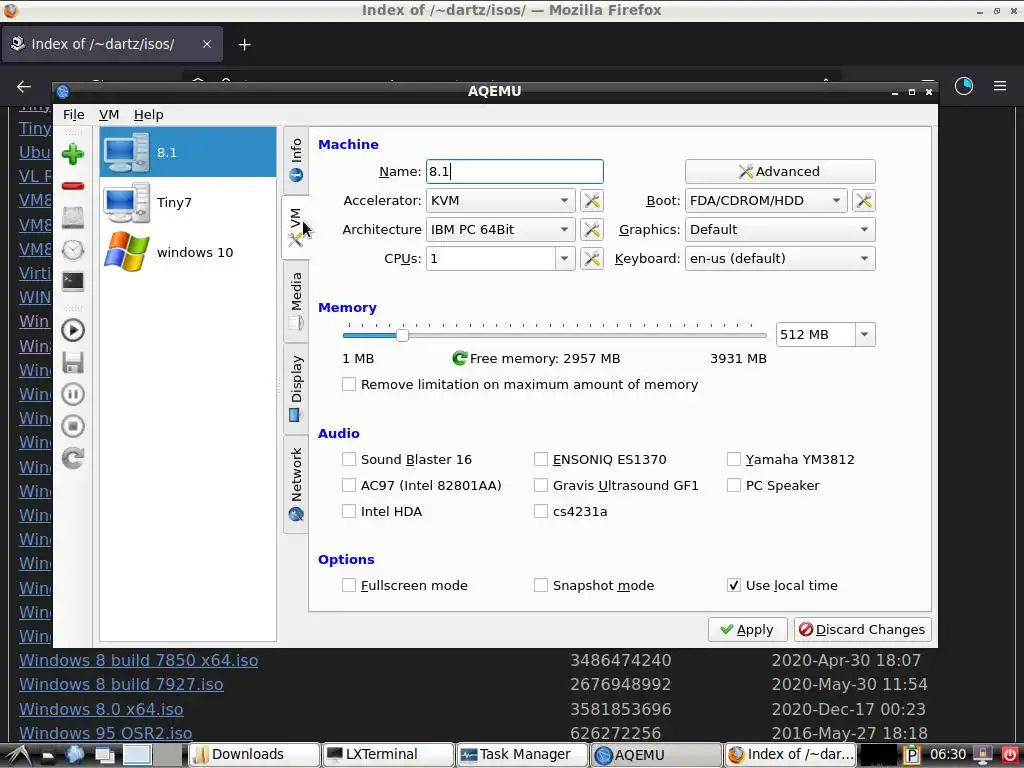Click the reset VM arrow icon
The width and height of the screenshot is (1024, 768).
tap(72, 458)
